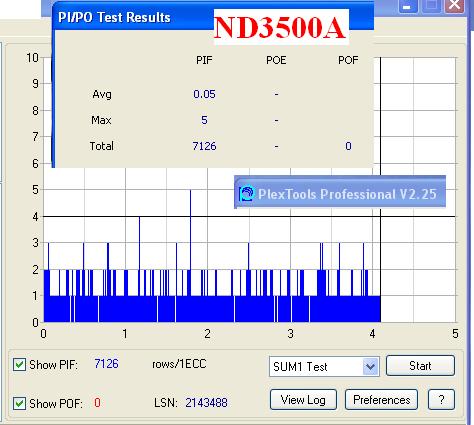Click the PIF total value 7126 in results table

(204, 146)
